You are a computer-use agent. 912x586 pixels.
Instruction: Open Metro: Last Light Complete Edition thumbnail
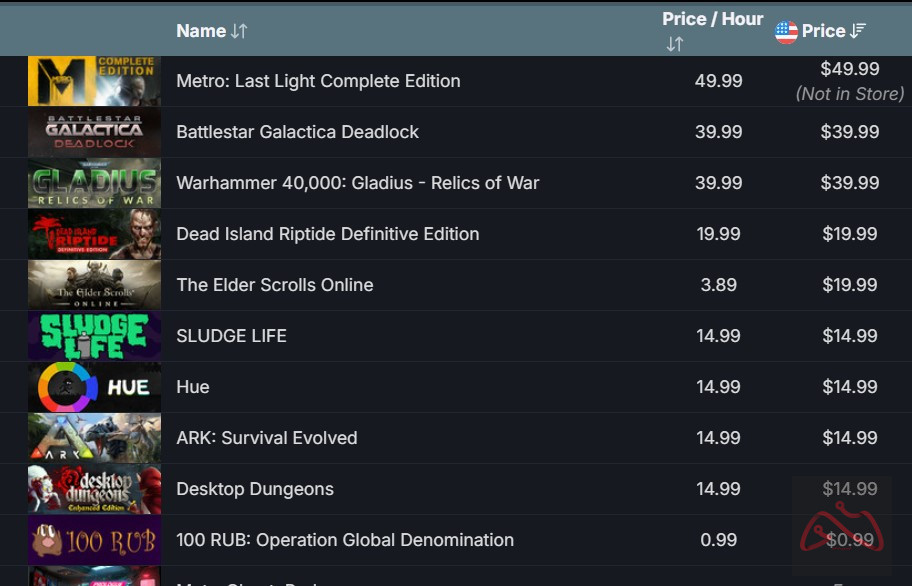94,81
